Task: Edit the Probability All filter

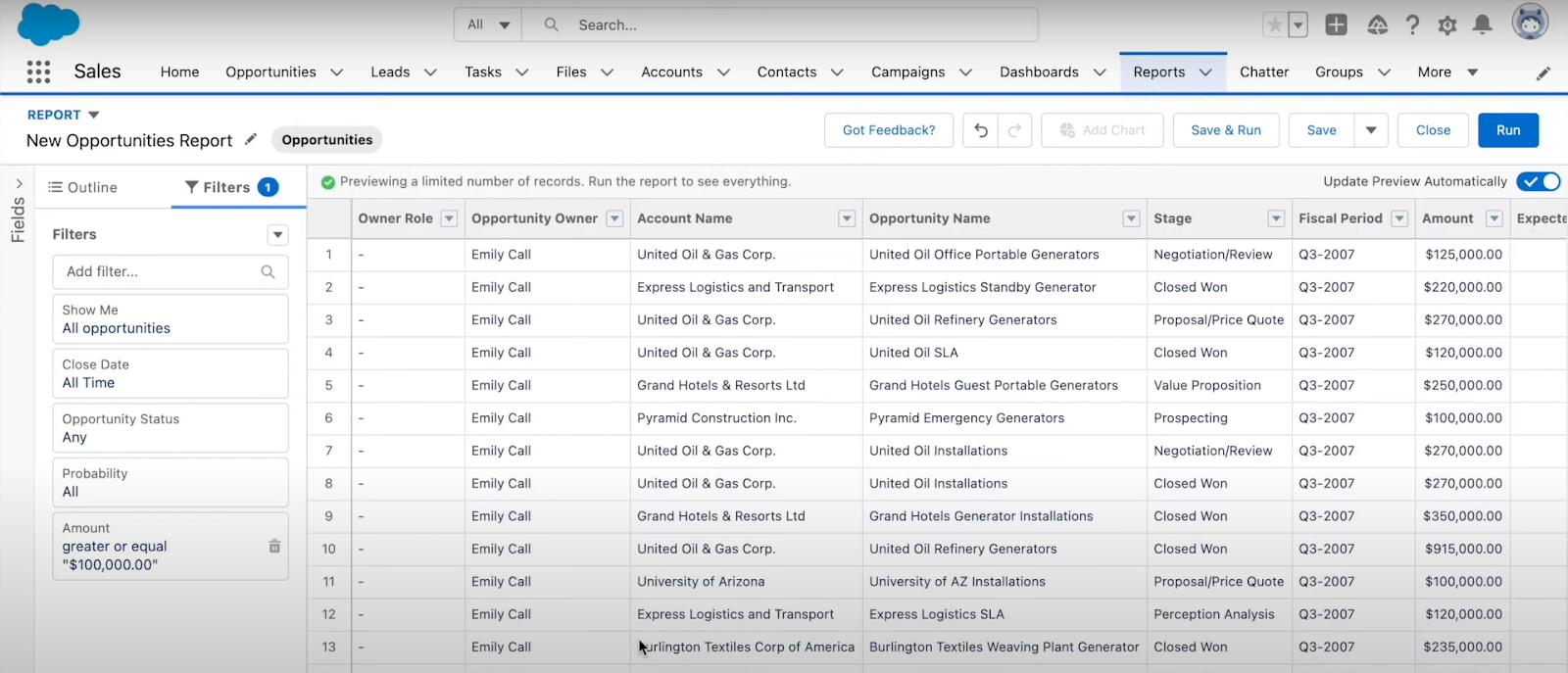Action: click(x=171, y=483)
